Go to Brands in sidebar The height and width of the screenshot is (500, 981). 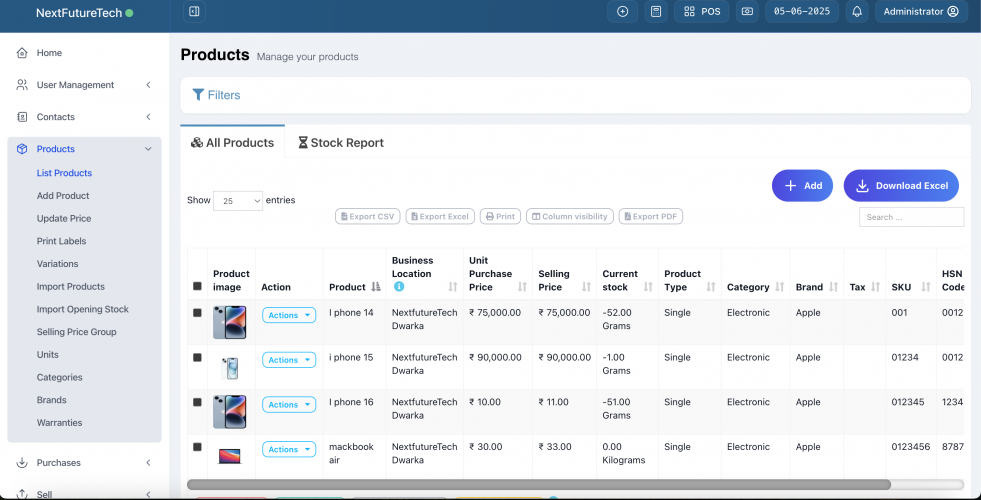click(51, 400)
